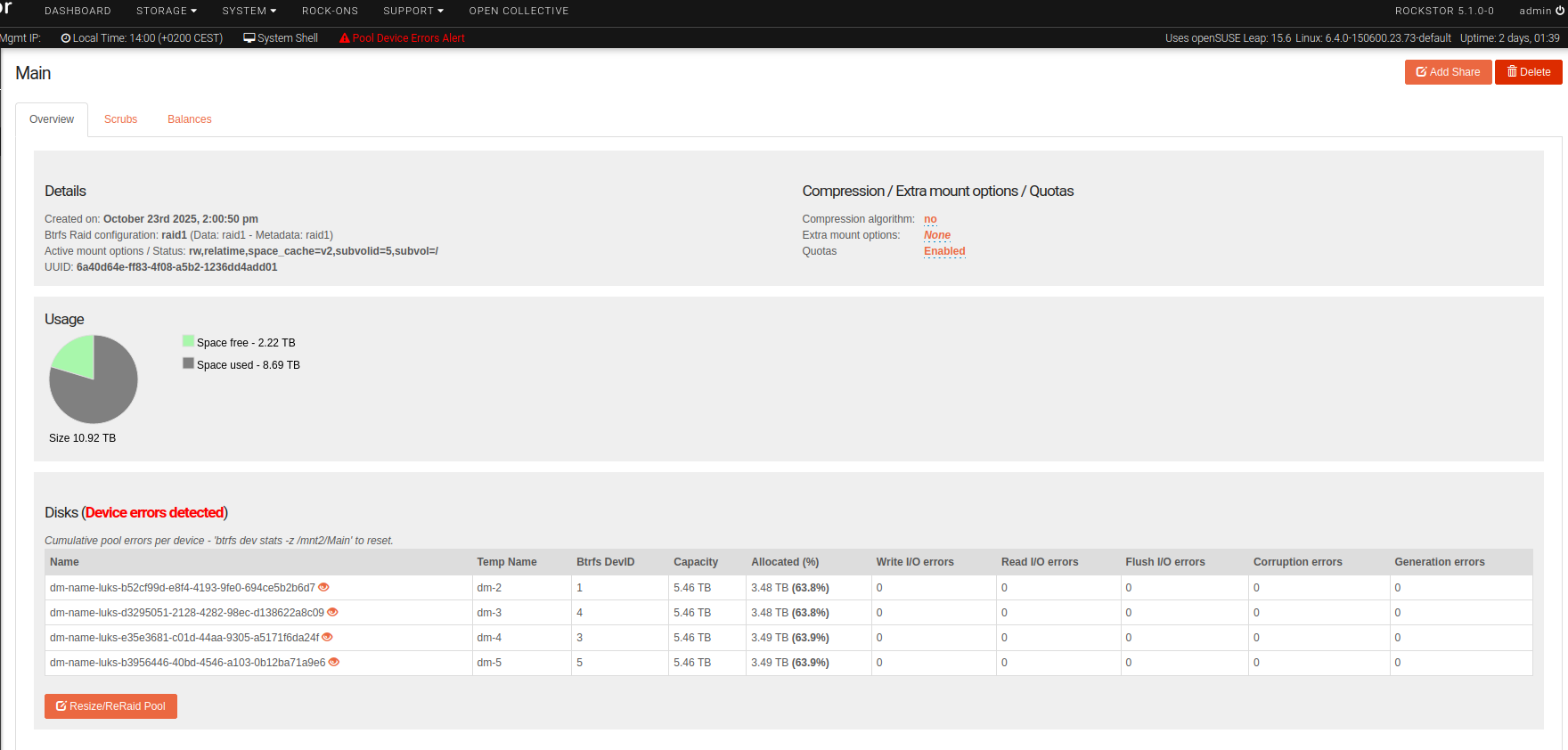Viewport: 1568px width, 750px height.
Task: Click the warning triangle alert icon
Action: 344,38
